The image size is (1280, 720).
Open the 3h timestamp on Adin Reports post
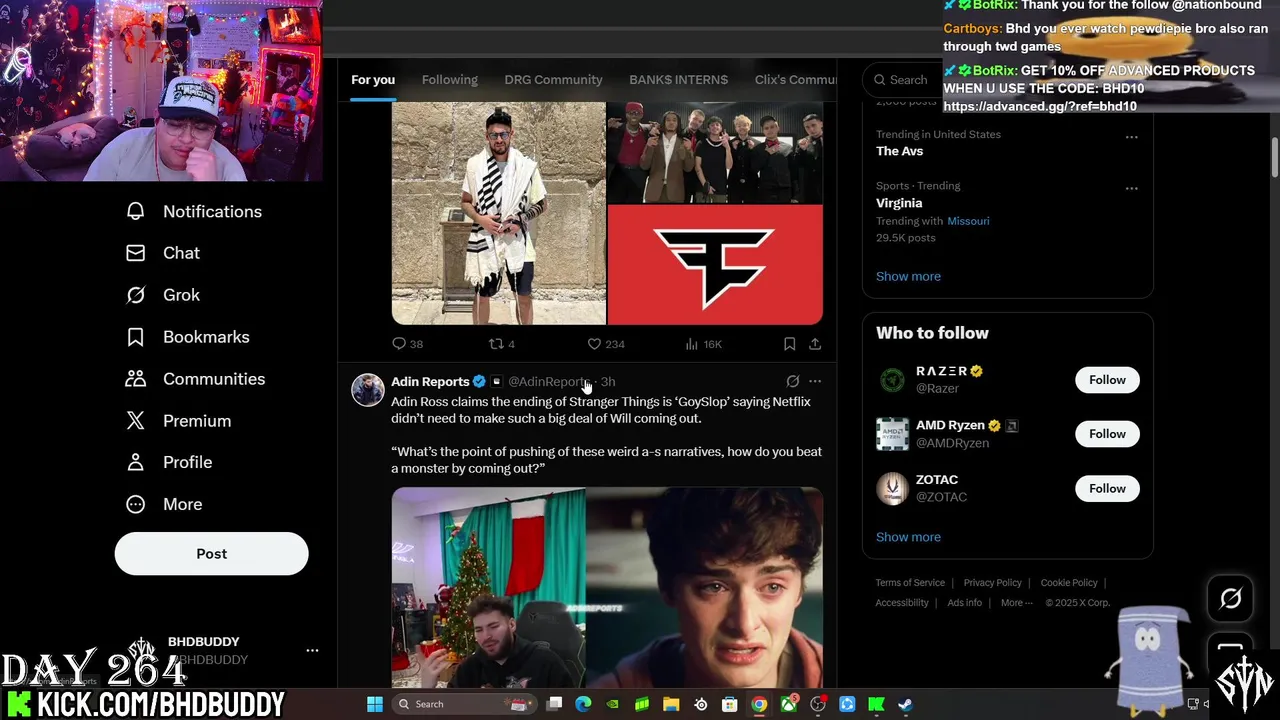click(x=608, y=382)
